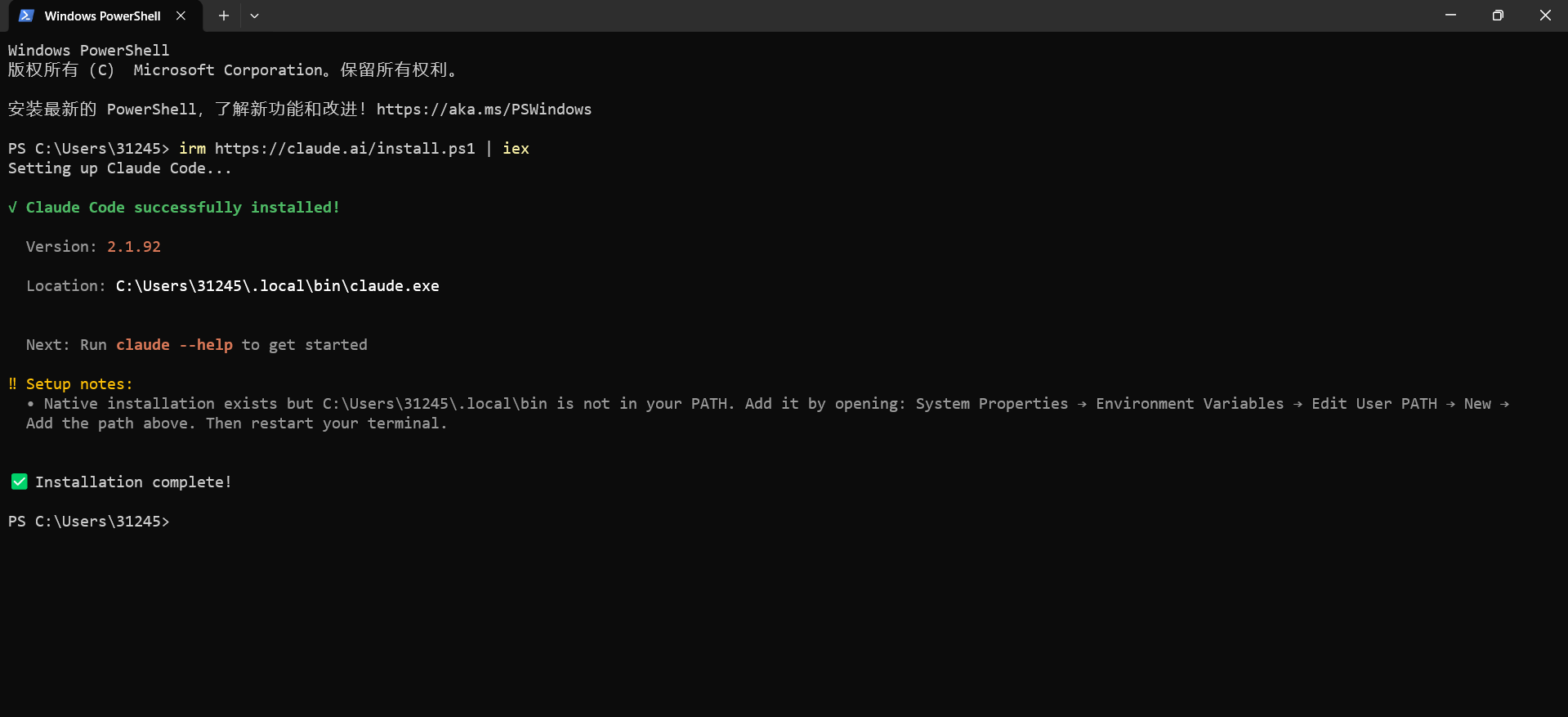Open the aka.ms/PSWindows link
The image size is (1568, 717).
(484, 110)
